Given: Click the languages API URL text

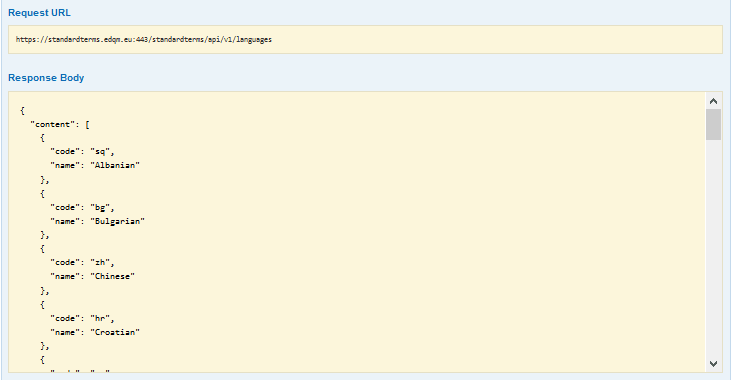Looking at the screenshot, I should tap(144, 40).
